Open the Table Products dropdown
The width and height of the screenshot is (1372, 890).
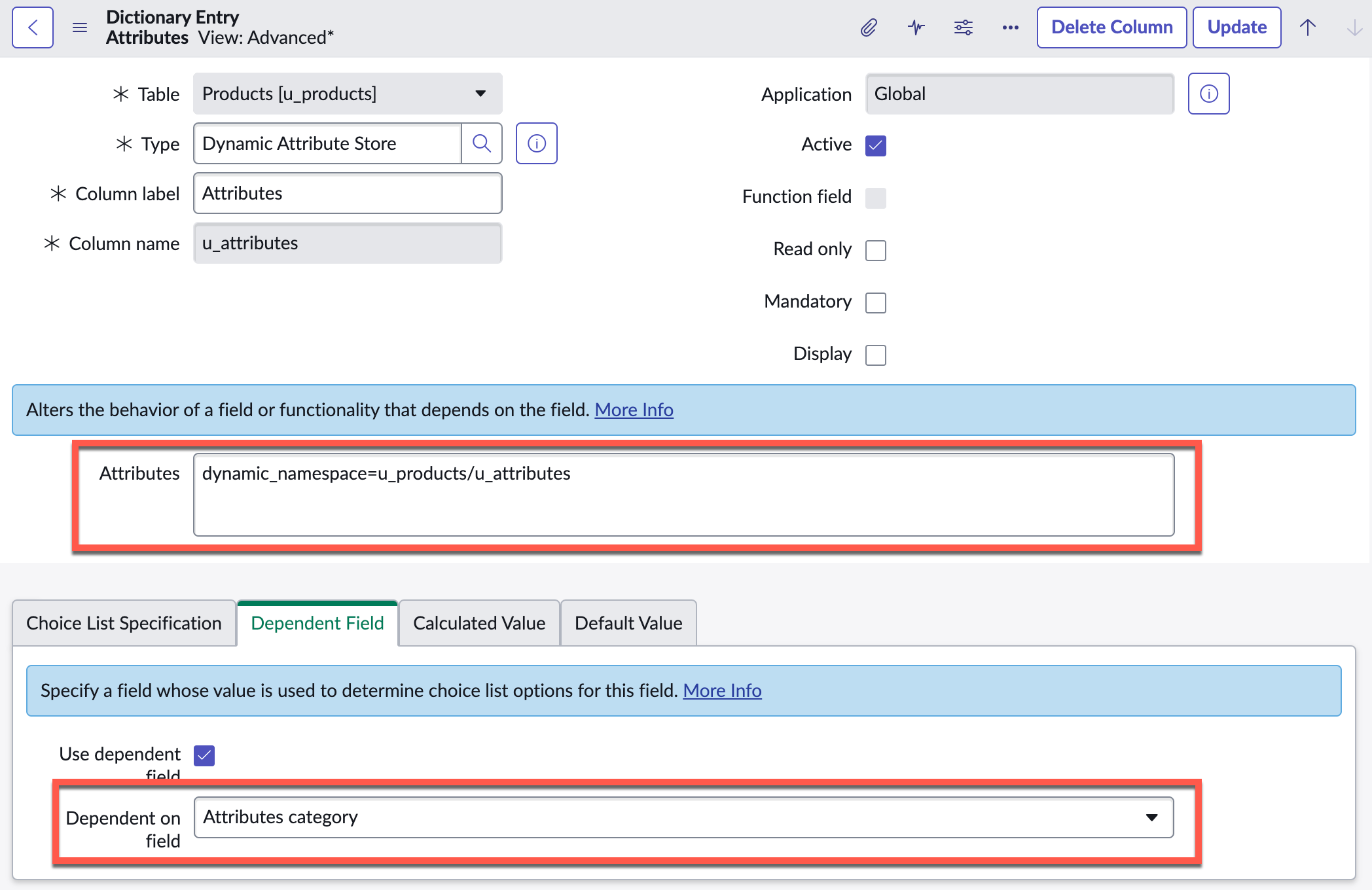(x=348, y=94)
